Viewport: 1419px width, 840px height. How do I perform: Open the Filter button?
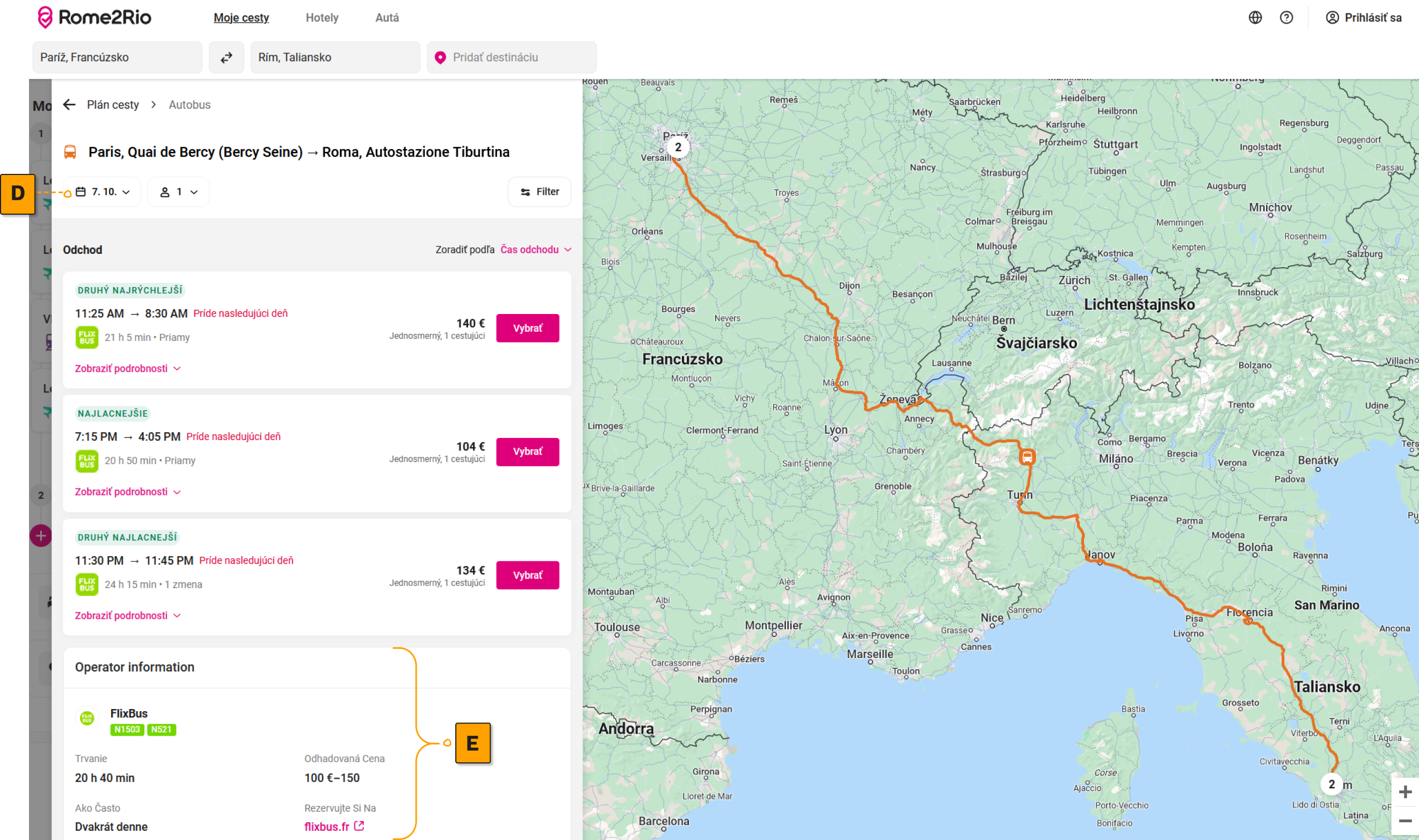point(539,192)
